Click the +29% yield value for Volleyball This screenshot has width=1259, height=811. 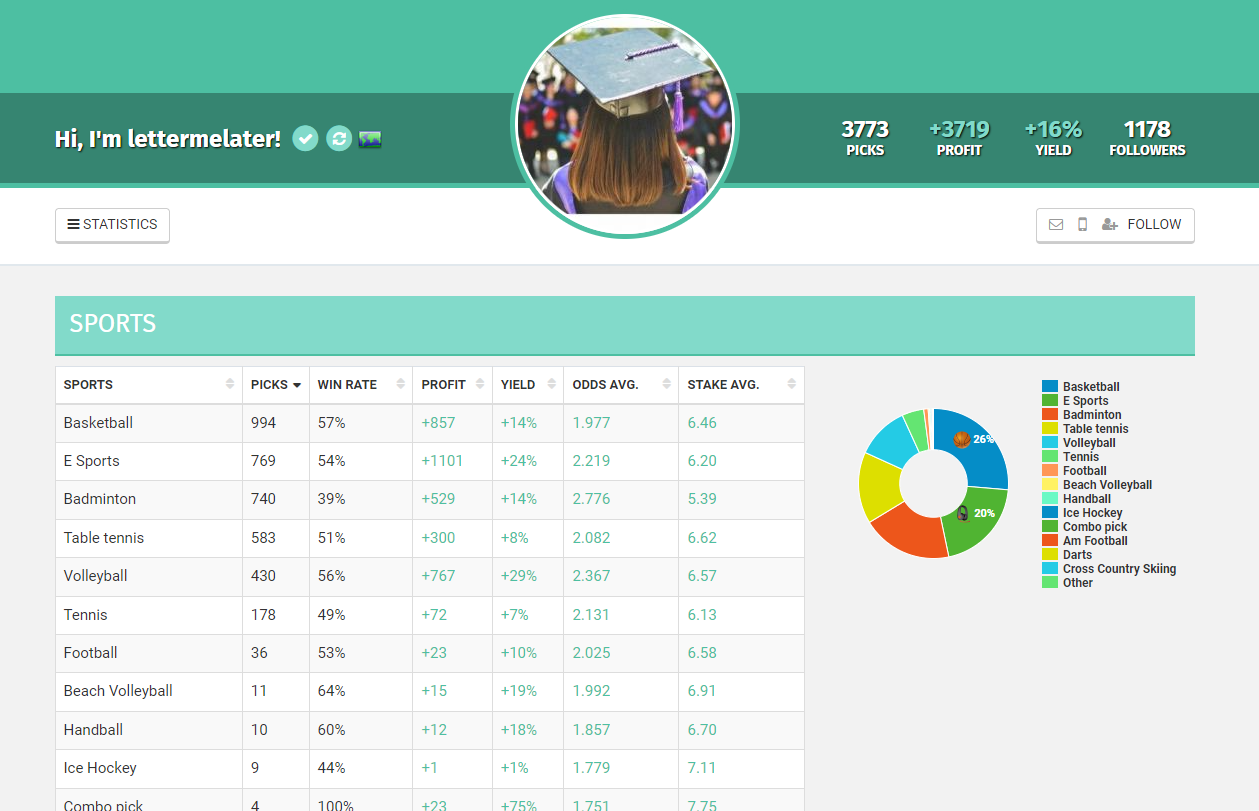click(519, 576)
